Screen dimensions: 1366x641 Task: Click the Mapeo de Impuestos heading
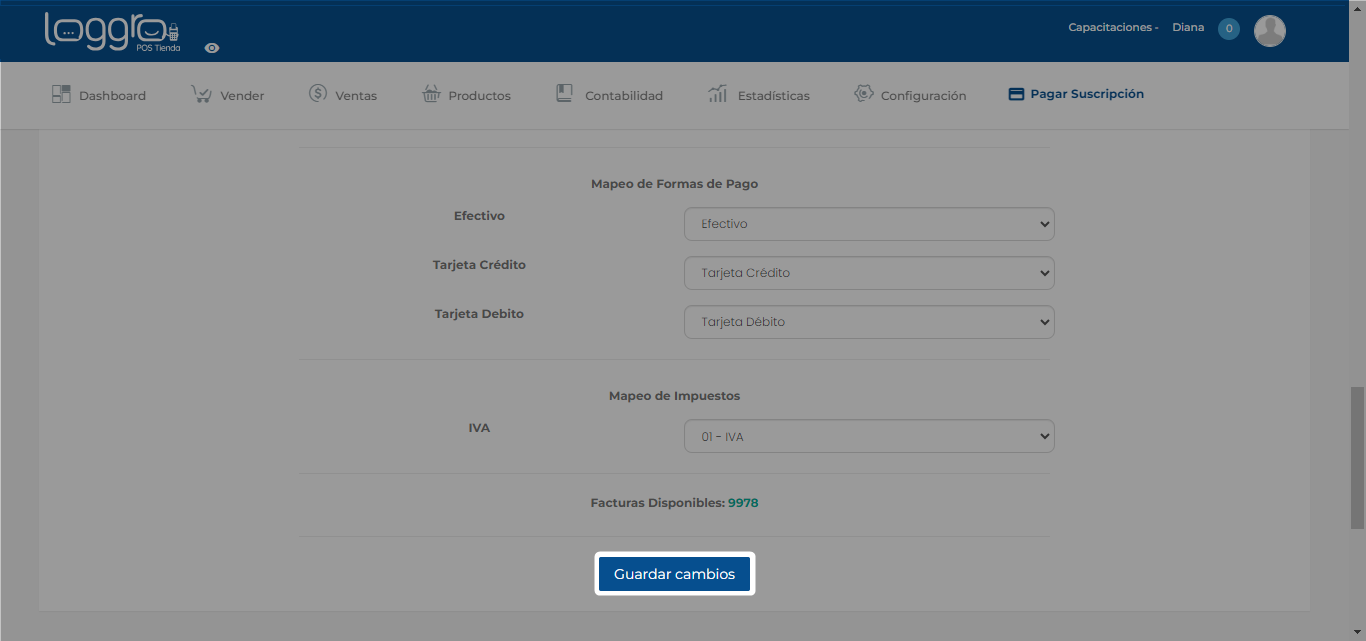click(x=674, y=396)
